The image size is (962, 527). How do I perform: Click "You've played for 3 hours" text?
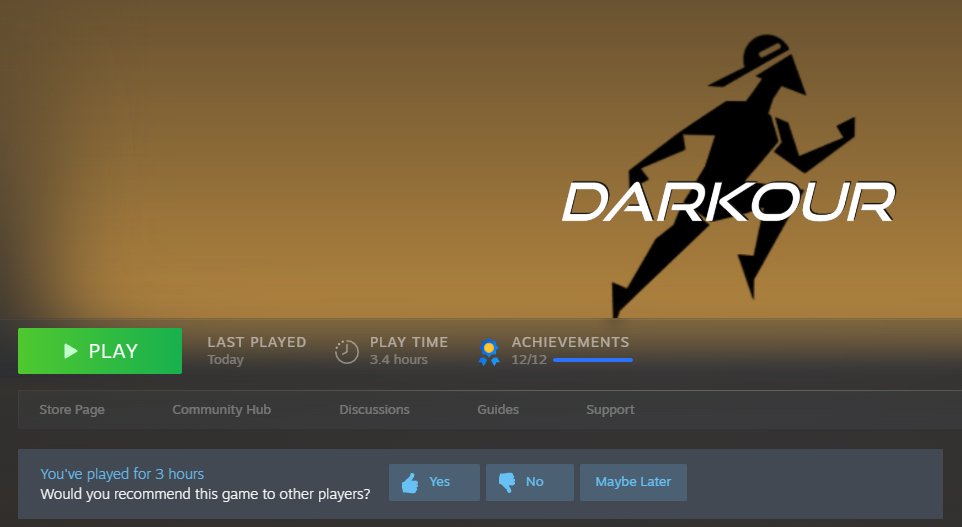click(122, 474)
